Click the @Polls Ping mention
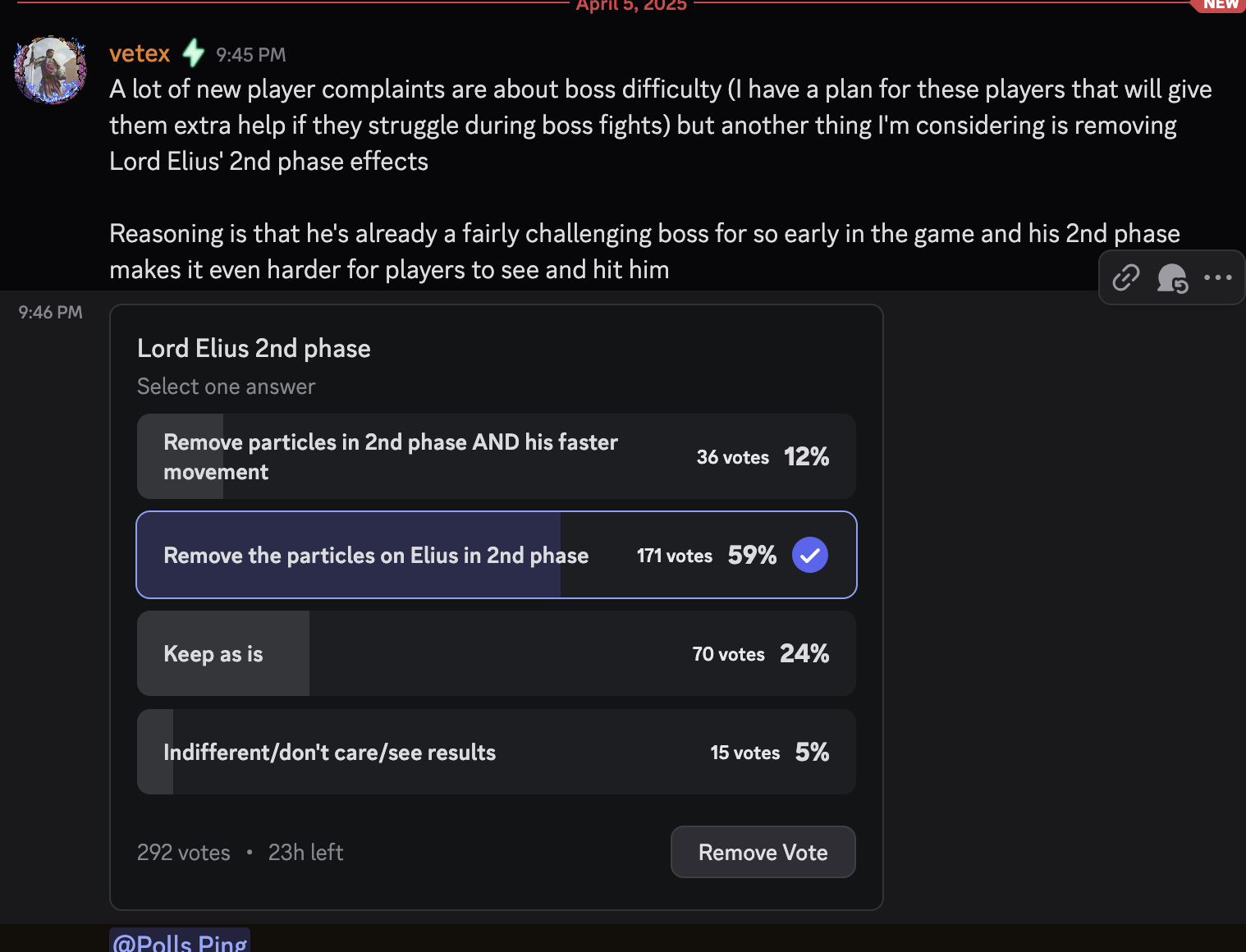1246x952 pixels. (180, 941)
